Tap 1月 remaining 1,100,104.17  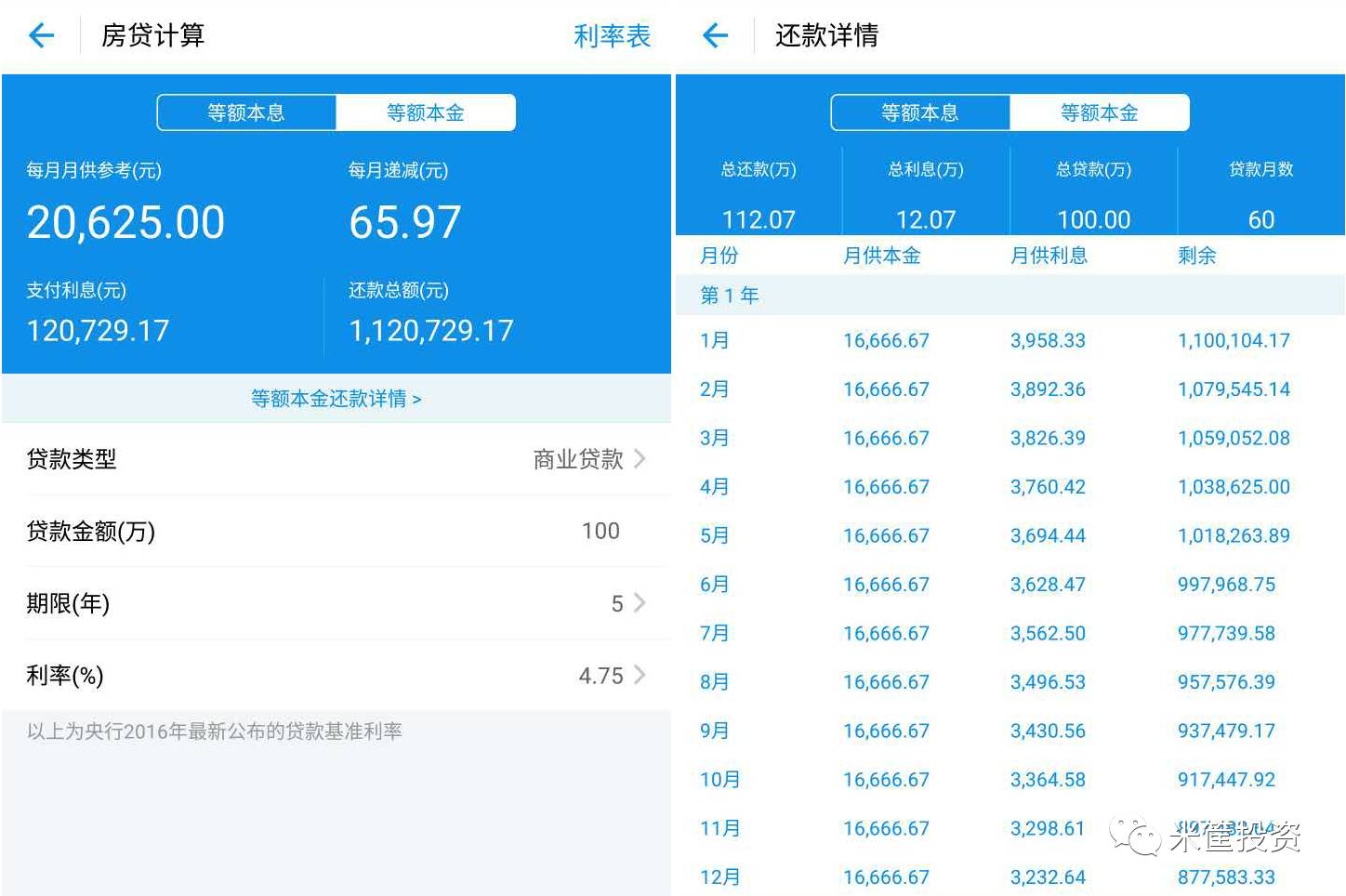pyautogui.click(x=1234, y=340)
